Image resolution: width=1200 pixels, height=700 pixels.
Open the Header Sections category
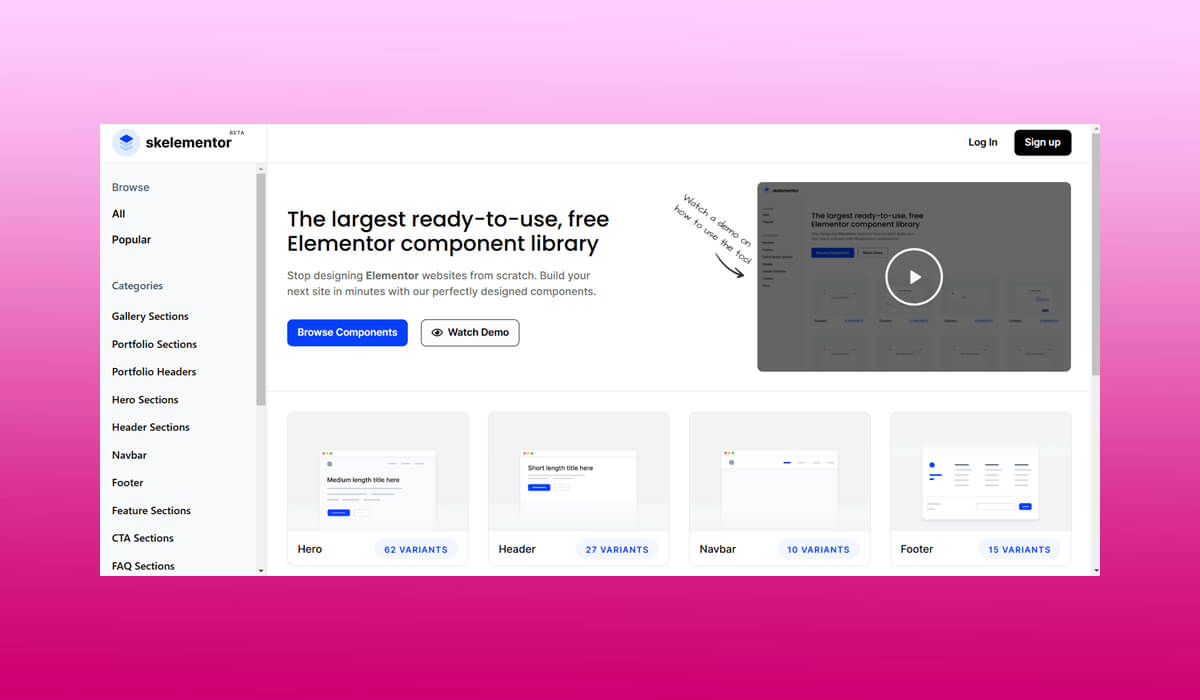coord(151,427)
